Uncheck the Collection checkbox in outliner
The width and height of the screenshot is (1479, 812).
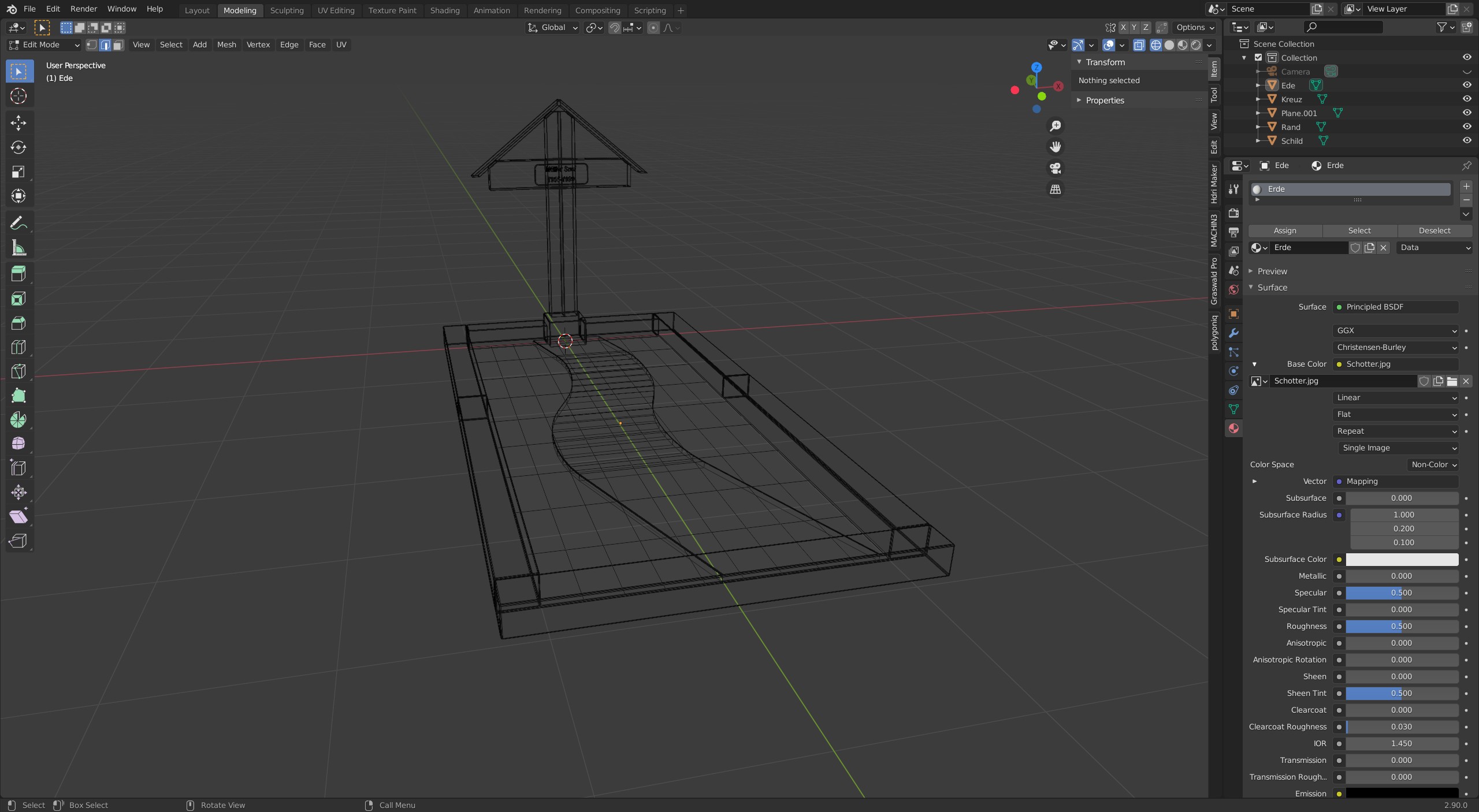coord(1258,58)
